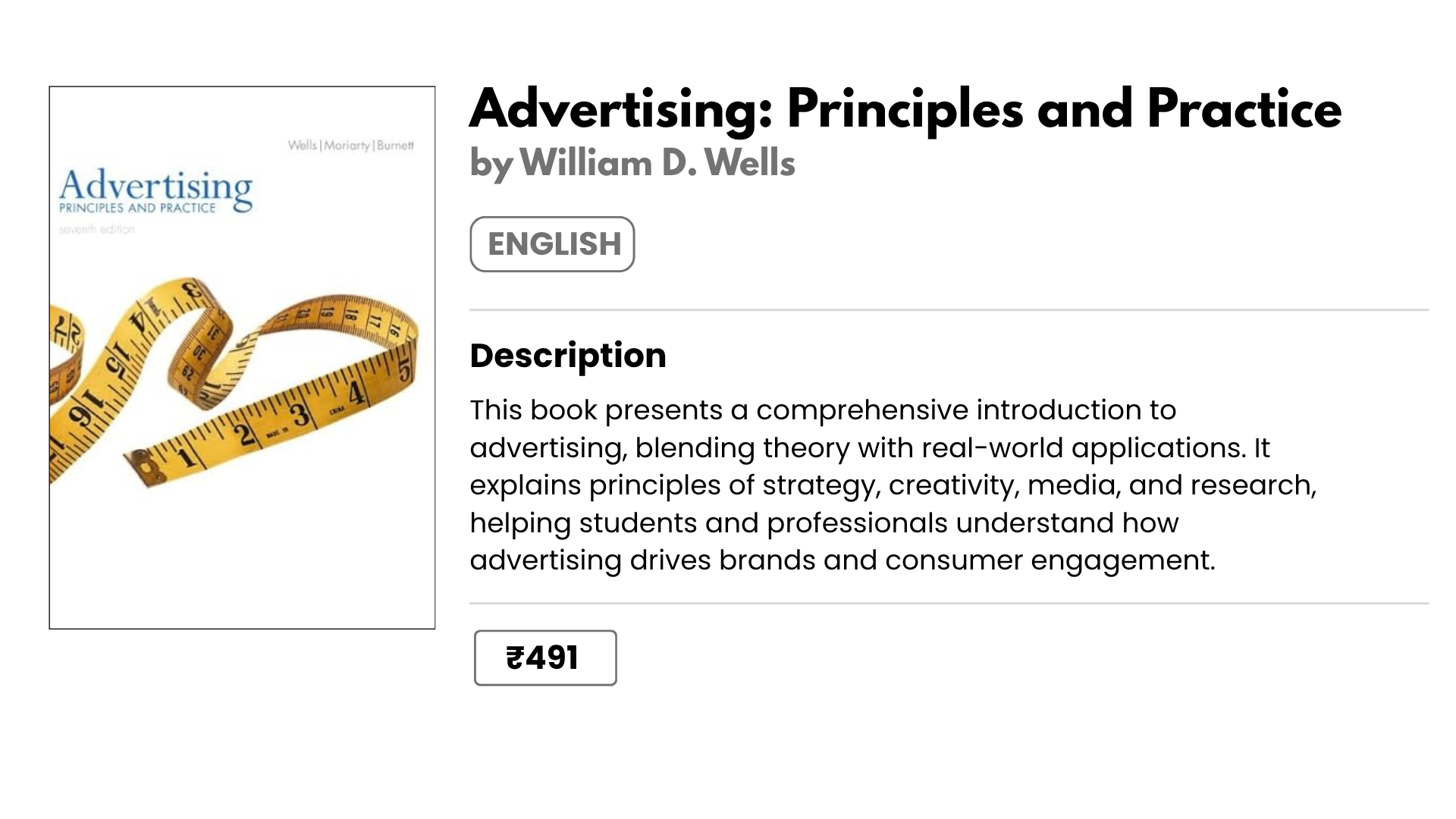
Task: Select the ENGLISH language tag
Action: [x=552, y=244]
